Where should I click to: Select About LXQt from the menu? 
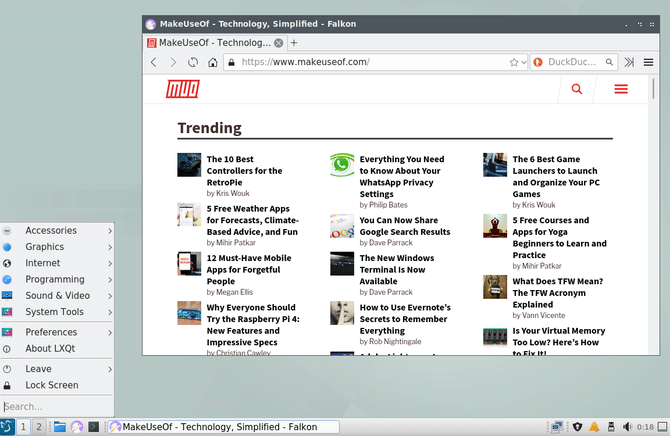click(52, 349)
